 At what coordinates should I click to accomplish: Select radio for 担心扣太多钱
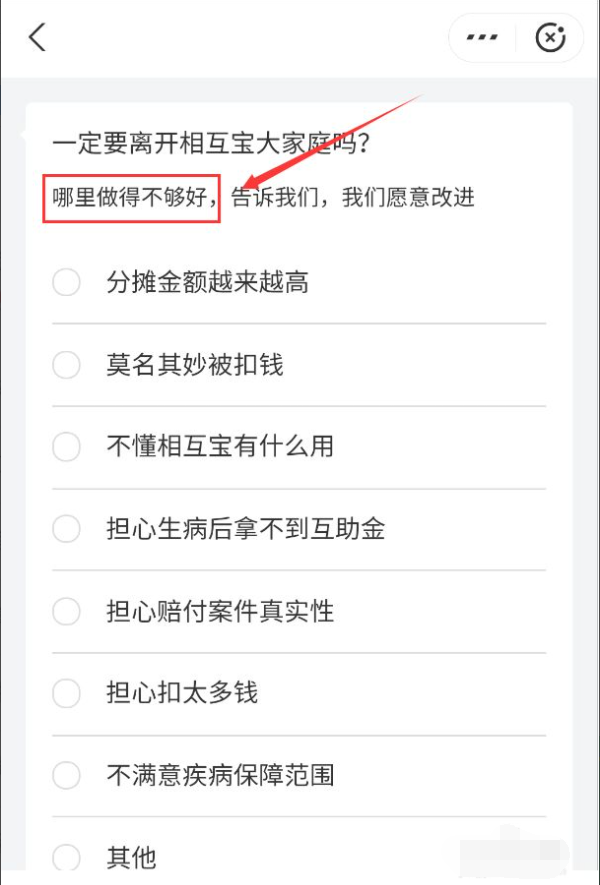point(66,692)
